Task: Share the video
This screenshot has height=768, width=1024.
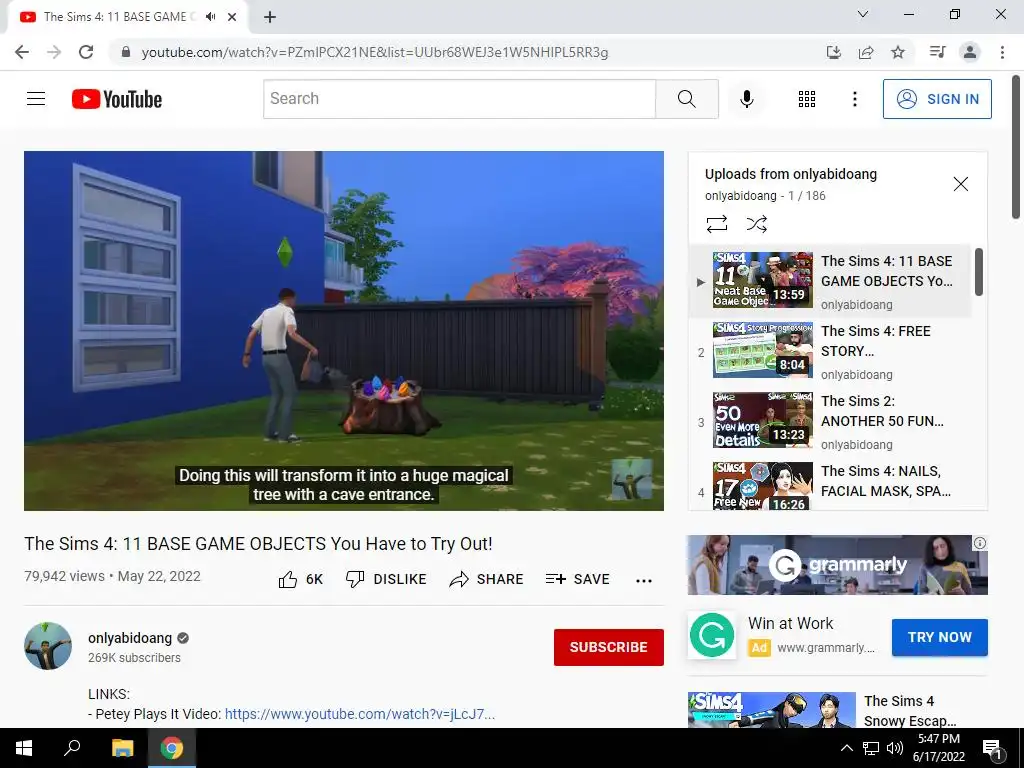Action: point(487,579)
